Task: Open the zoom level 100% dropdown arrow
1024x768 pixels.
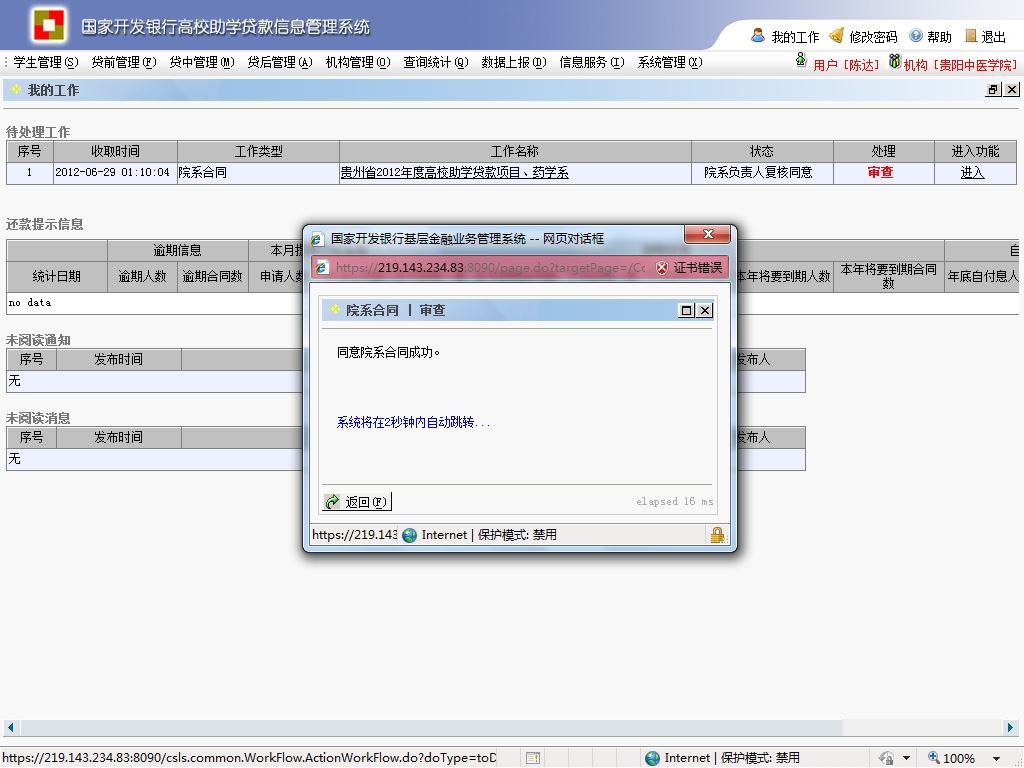Action: (x=997, y=758)
